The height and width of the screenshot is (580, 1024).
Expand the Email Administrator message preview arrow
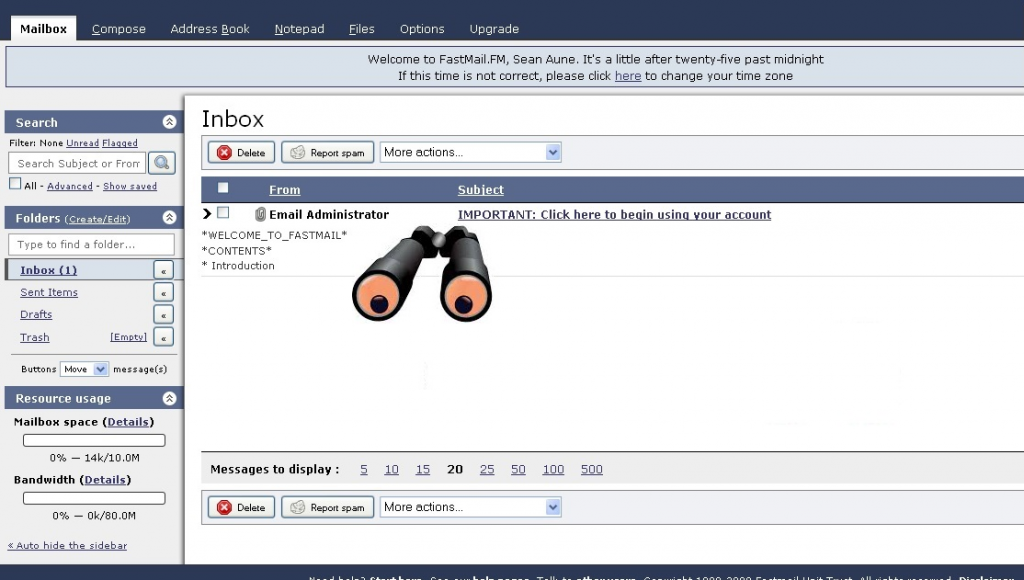[x=207, y=214]
